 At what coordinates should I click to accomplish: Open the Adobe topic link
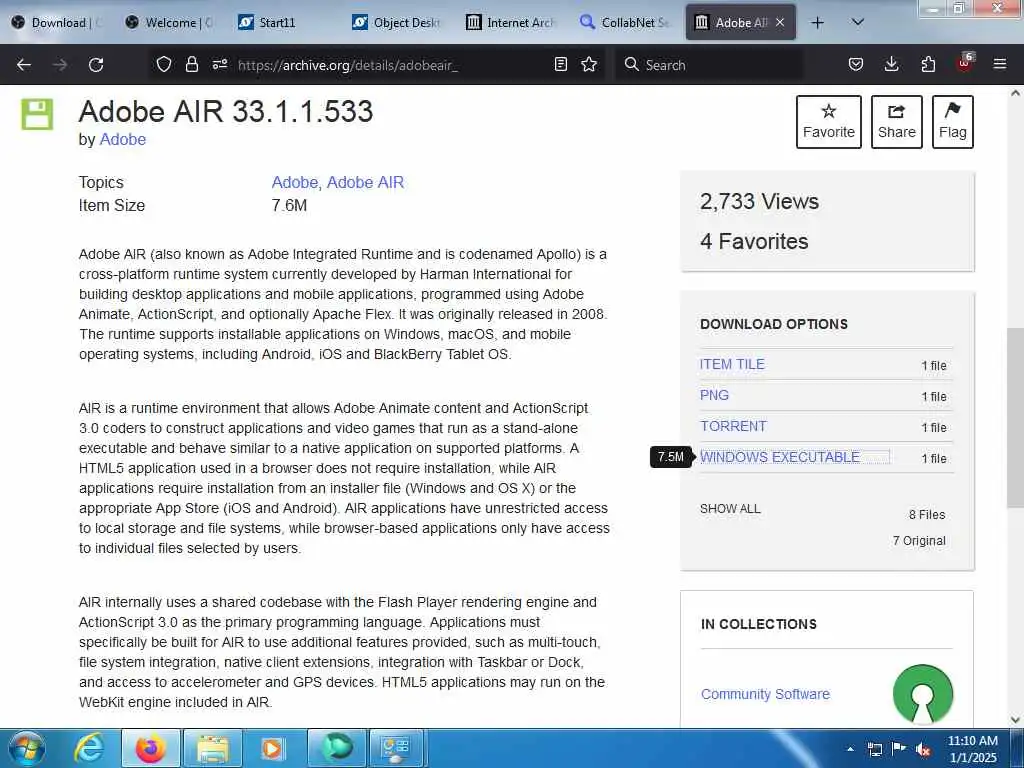tap(295, 182)
